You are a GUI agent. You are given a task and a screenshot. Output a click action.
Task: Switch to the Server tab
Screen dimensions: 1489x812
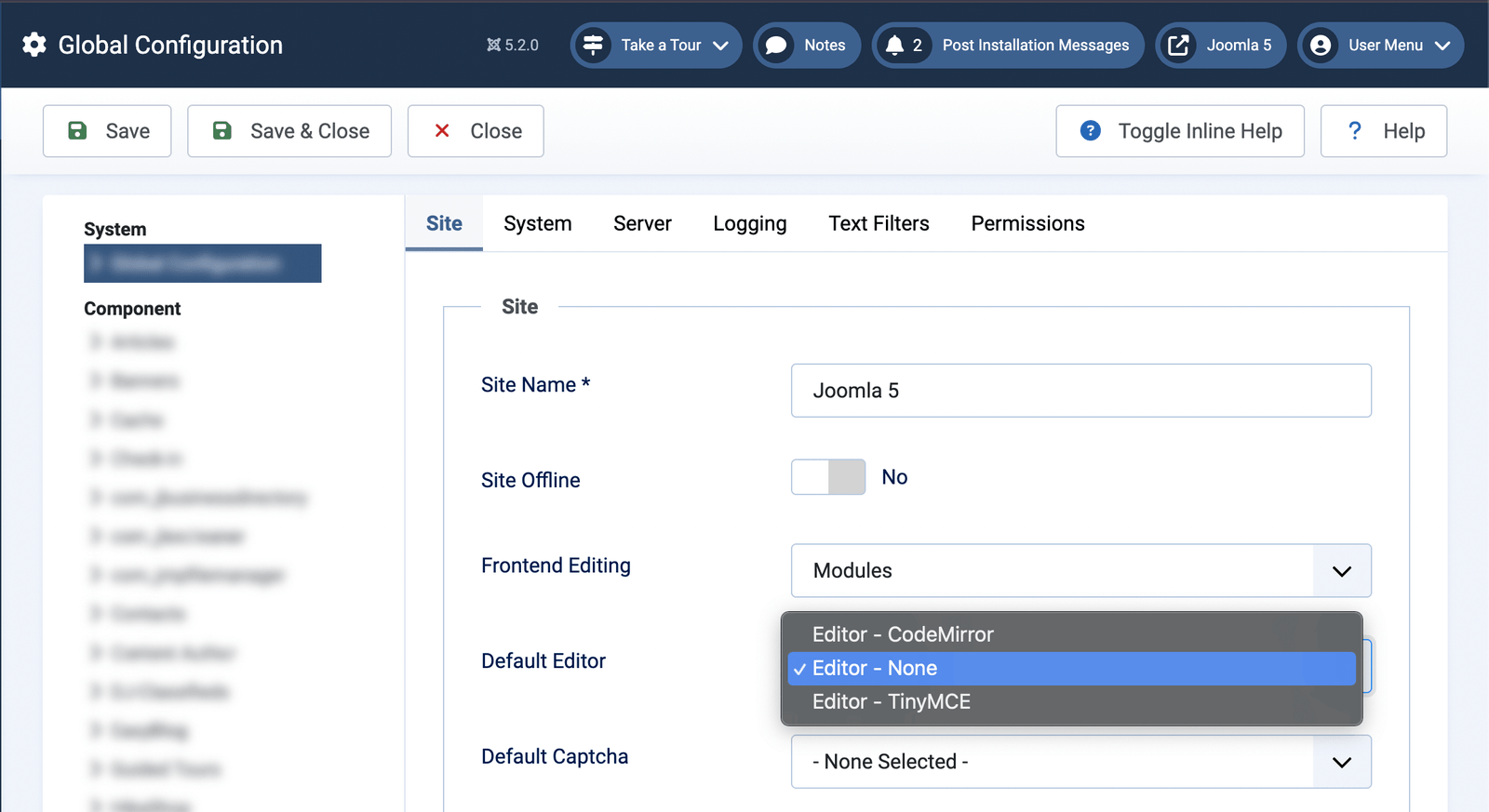tap(642, 223)
